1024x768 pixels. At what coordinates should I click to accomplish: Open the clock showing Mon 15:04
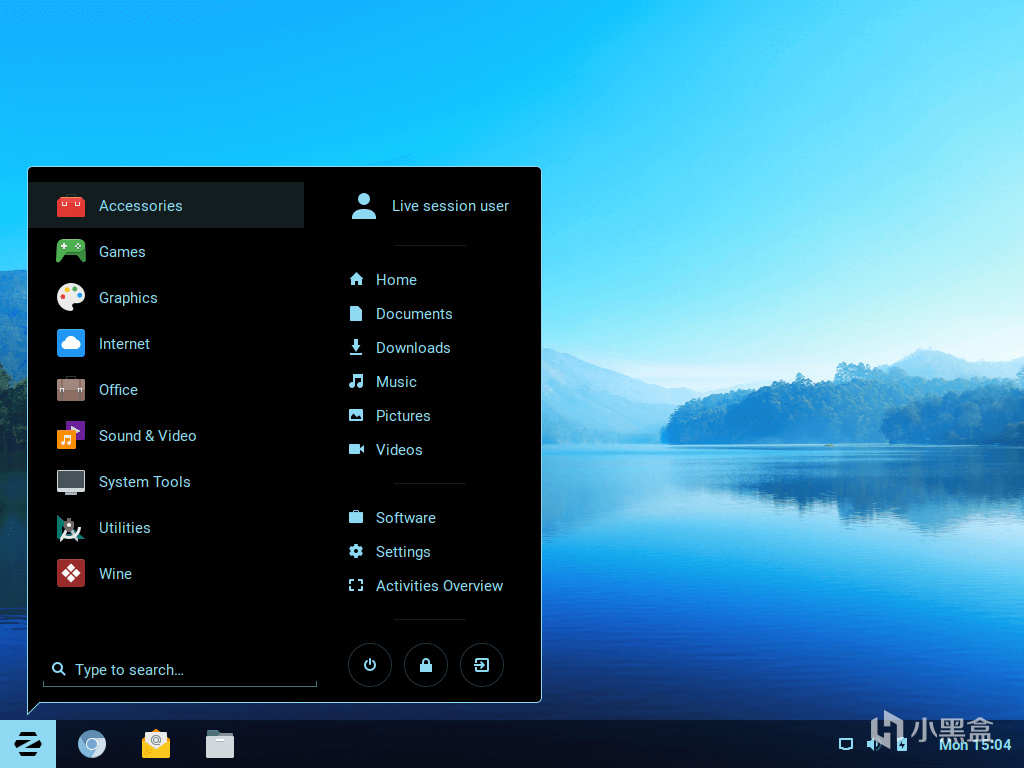tap(974, 744)
